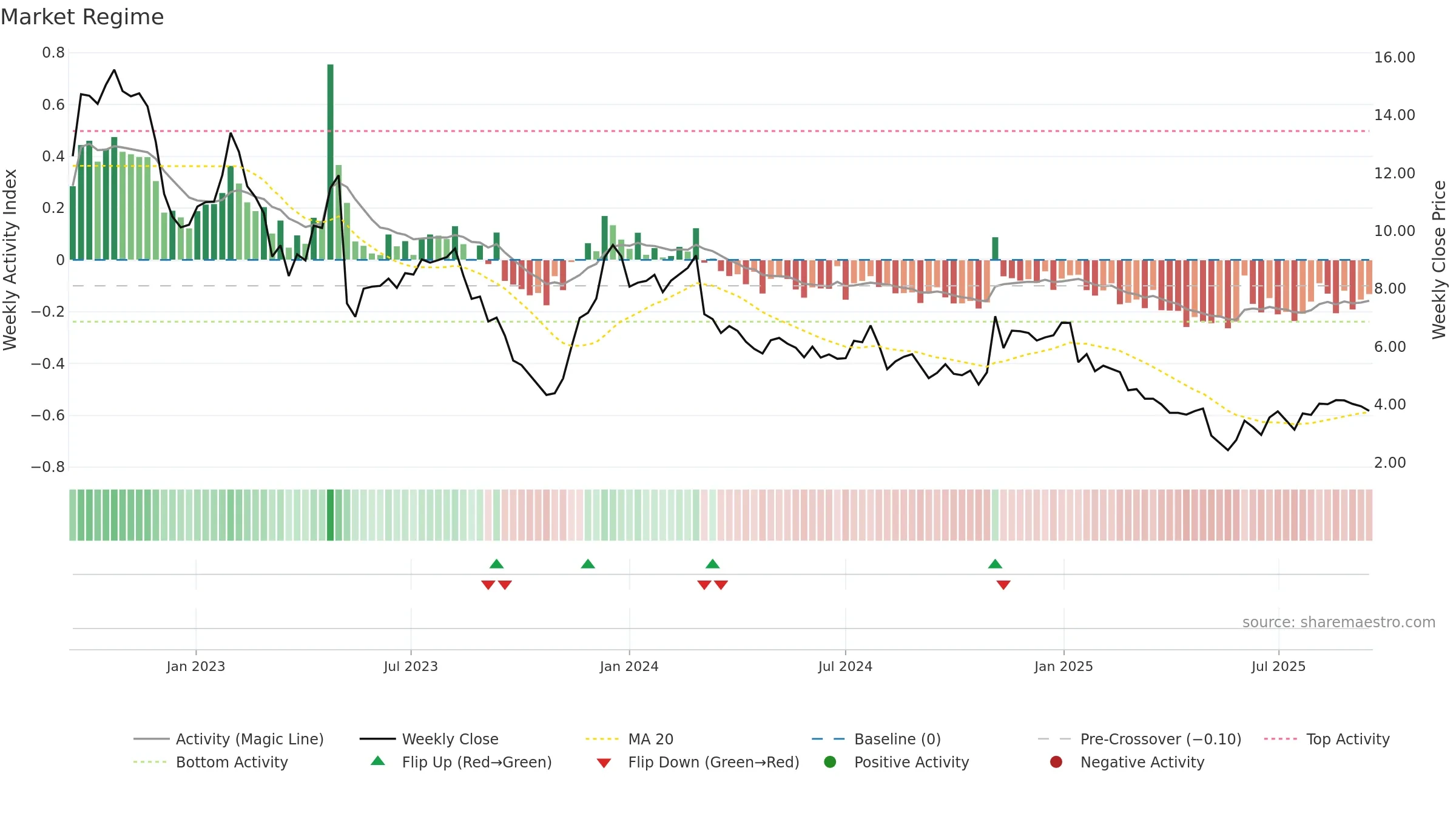The image size is (1456, 819).
Task: Click the 8.00 price axis tick
Action: 1390,289
